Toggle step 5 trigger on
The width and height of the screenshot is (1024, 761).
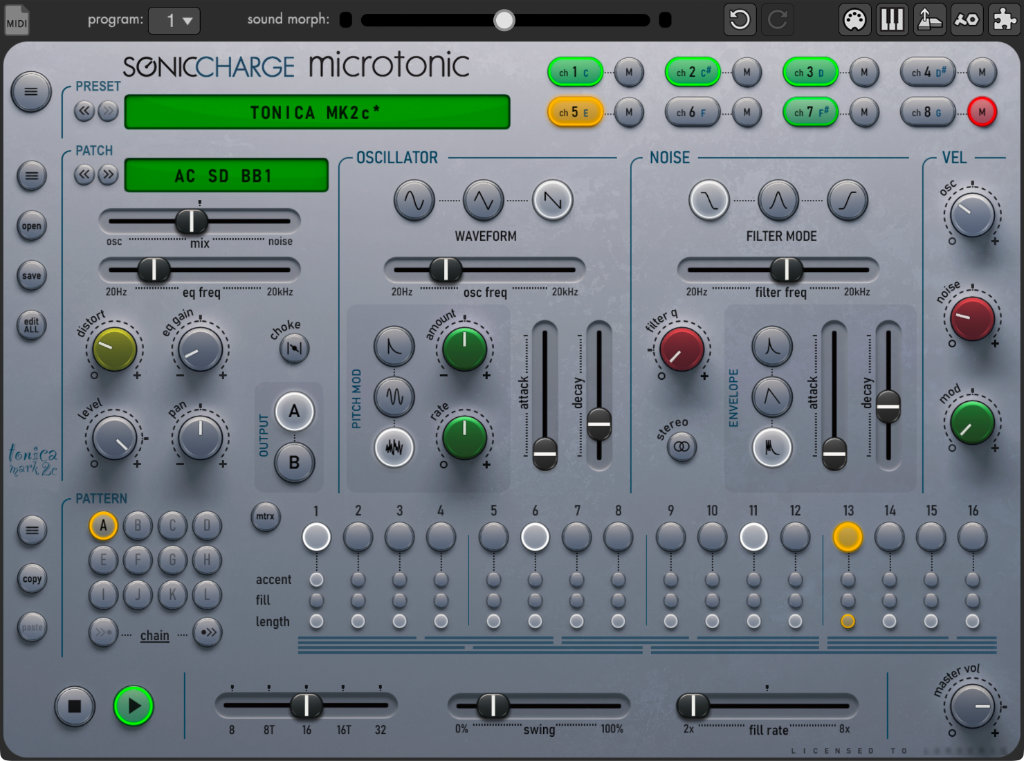[x=494, y=537]
